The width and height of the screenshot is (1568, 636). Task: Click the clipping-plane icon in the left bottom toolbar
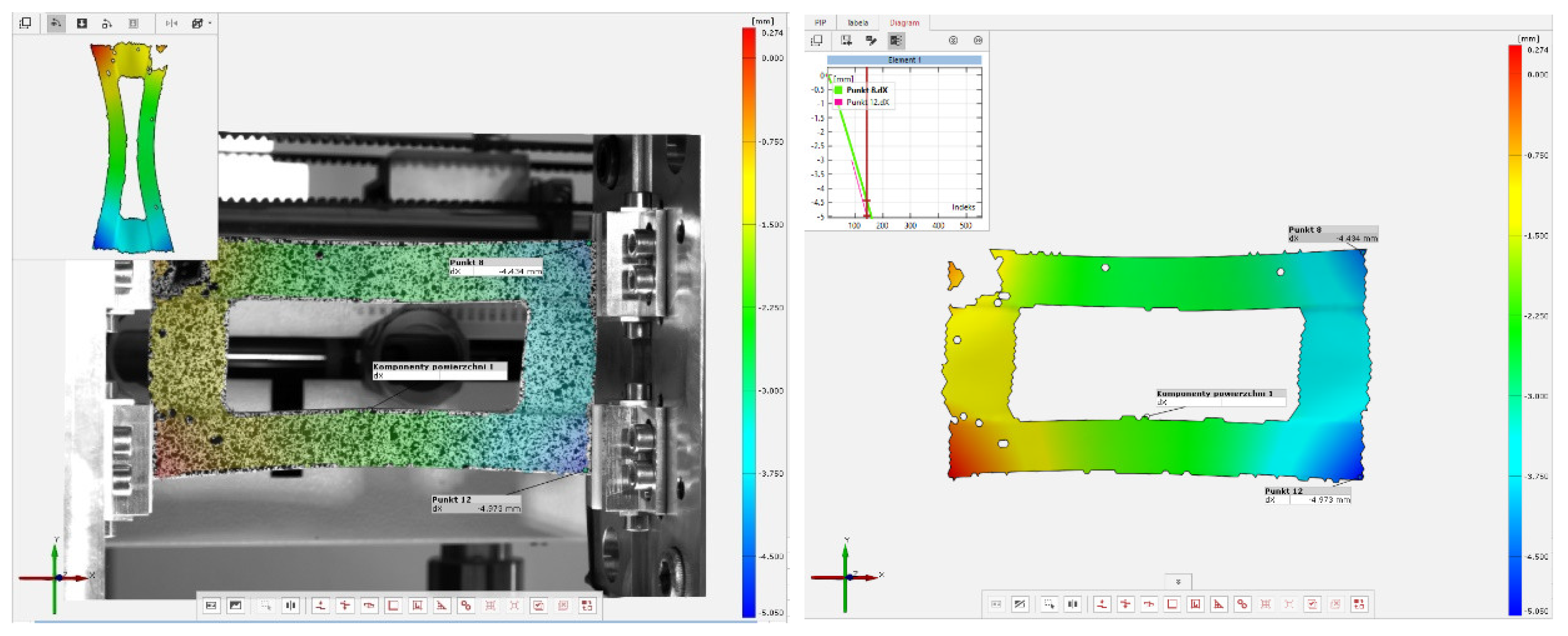(x=291, y=605)
